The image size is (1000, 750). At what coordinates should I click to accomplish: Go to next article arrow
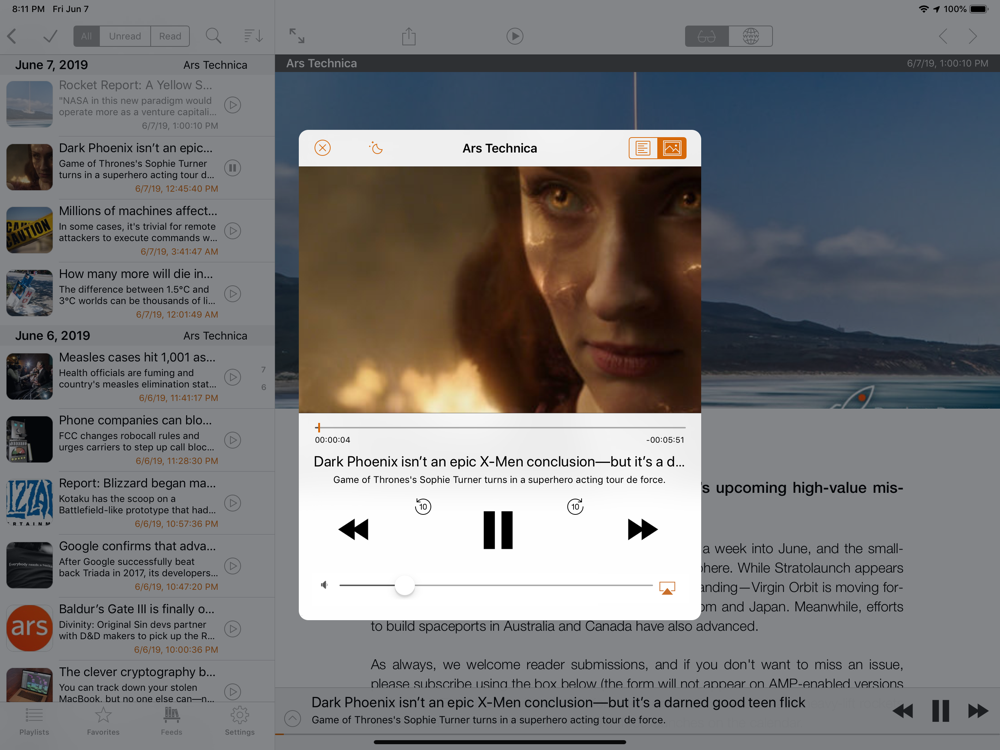pyautogui.click(x=973, y=36)
